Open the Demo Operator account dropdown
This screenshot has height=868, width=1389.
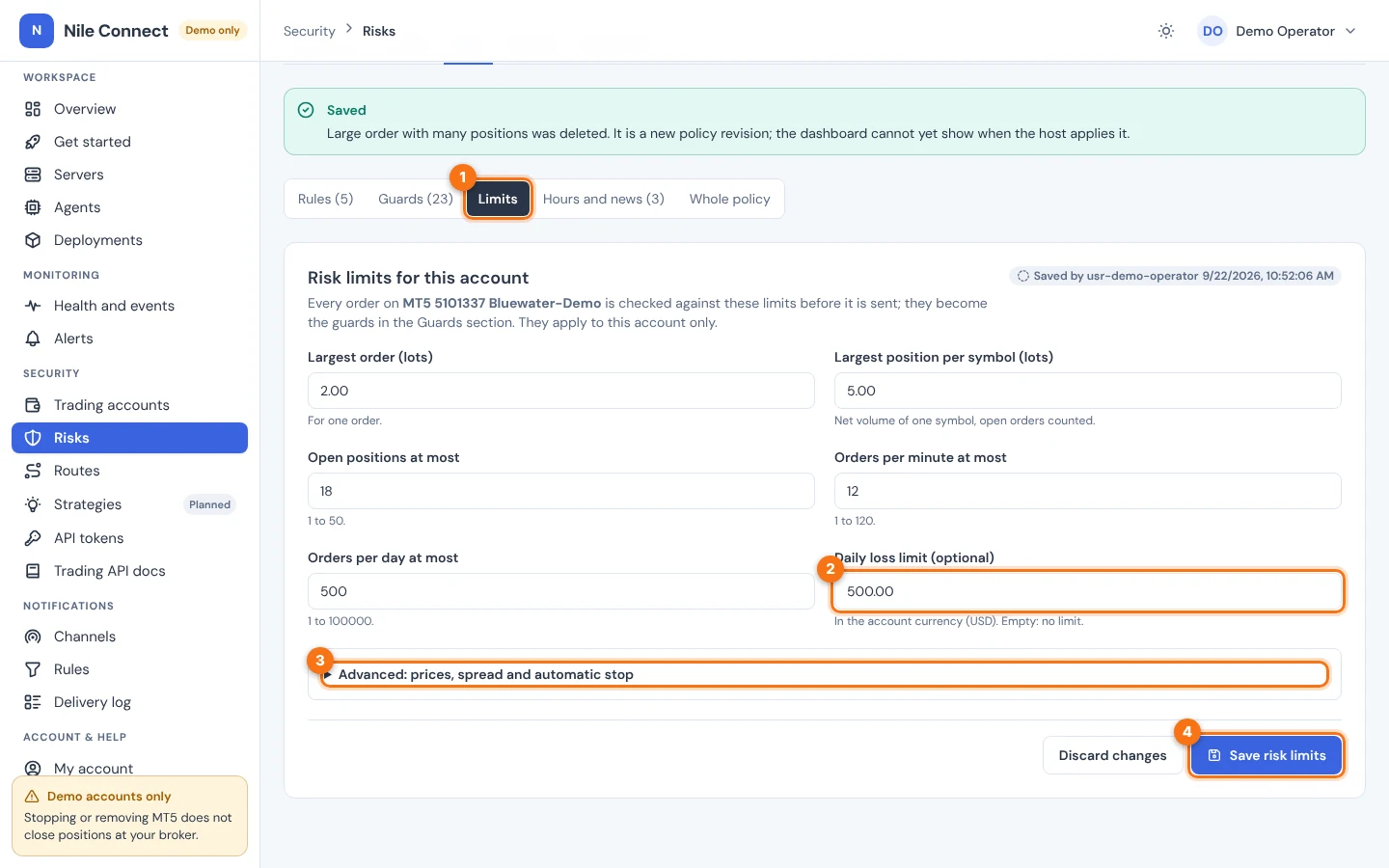[1277, 31]
